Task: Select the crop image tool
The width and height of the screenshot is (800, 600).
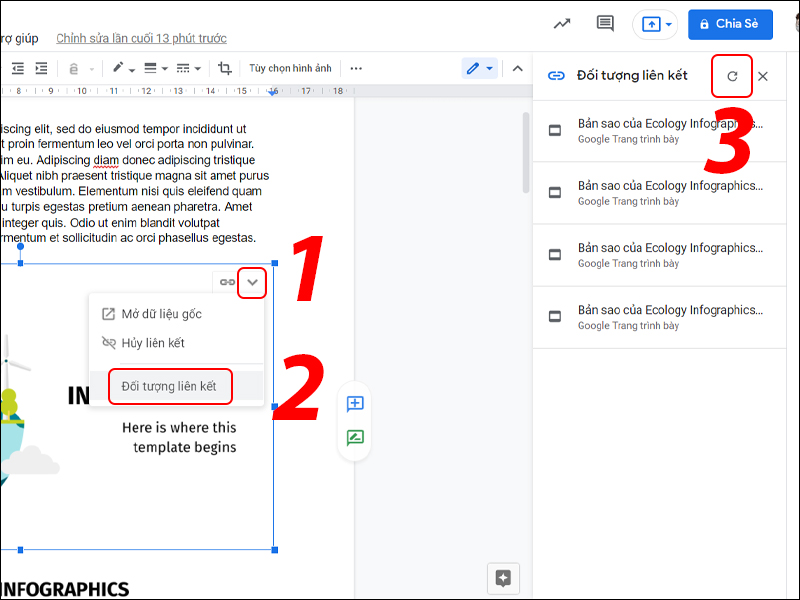Action: pyautogui.click(x=224, y=68)
